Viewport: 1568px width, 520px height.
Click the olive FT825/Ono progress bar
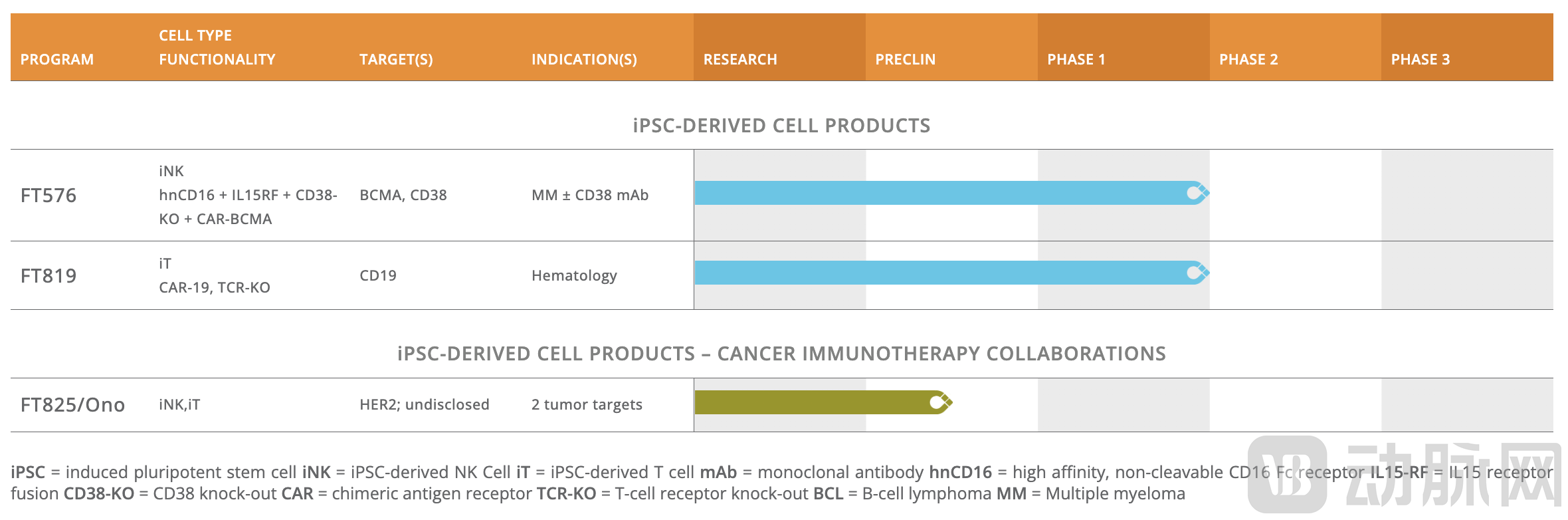(x=811, y=402)
